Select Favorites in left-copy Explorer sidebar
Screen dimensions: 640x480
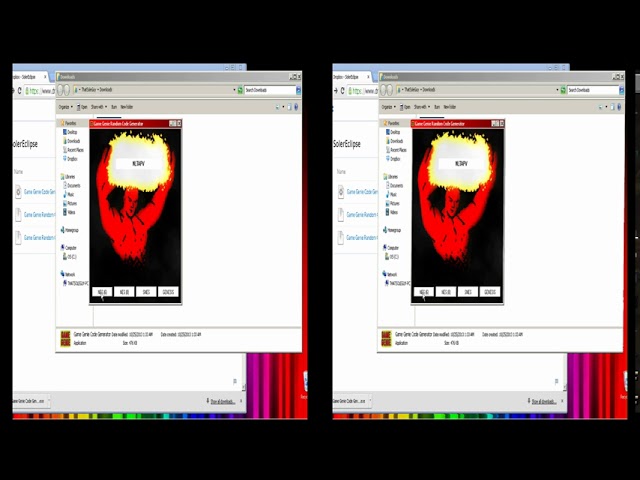tap(71, 123)
